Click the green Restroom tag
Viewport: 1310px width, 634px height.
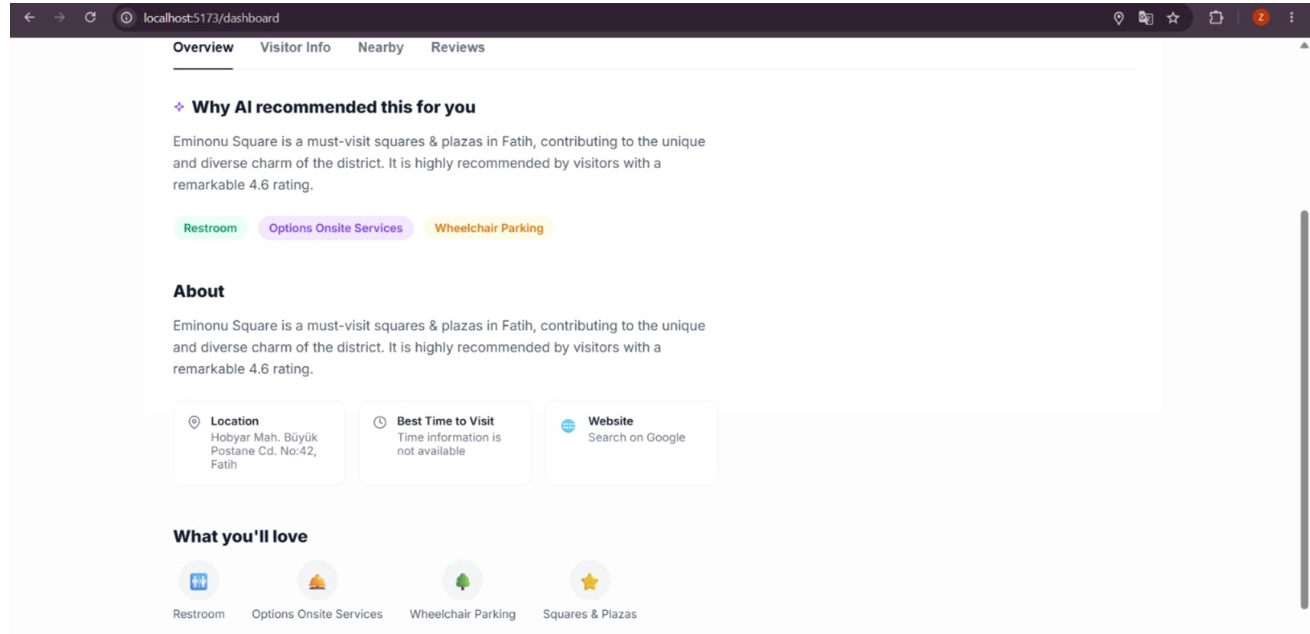[210, 228]
